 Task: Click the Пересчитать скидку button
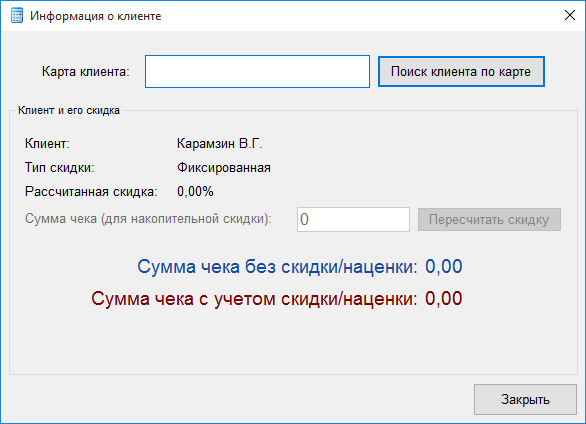point(489,220)
